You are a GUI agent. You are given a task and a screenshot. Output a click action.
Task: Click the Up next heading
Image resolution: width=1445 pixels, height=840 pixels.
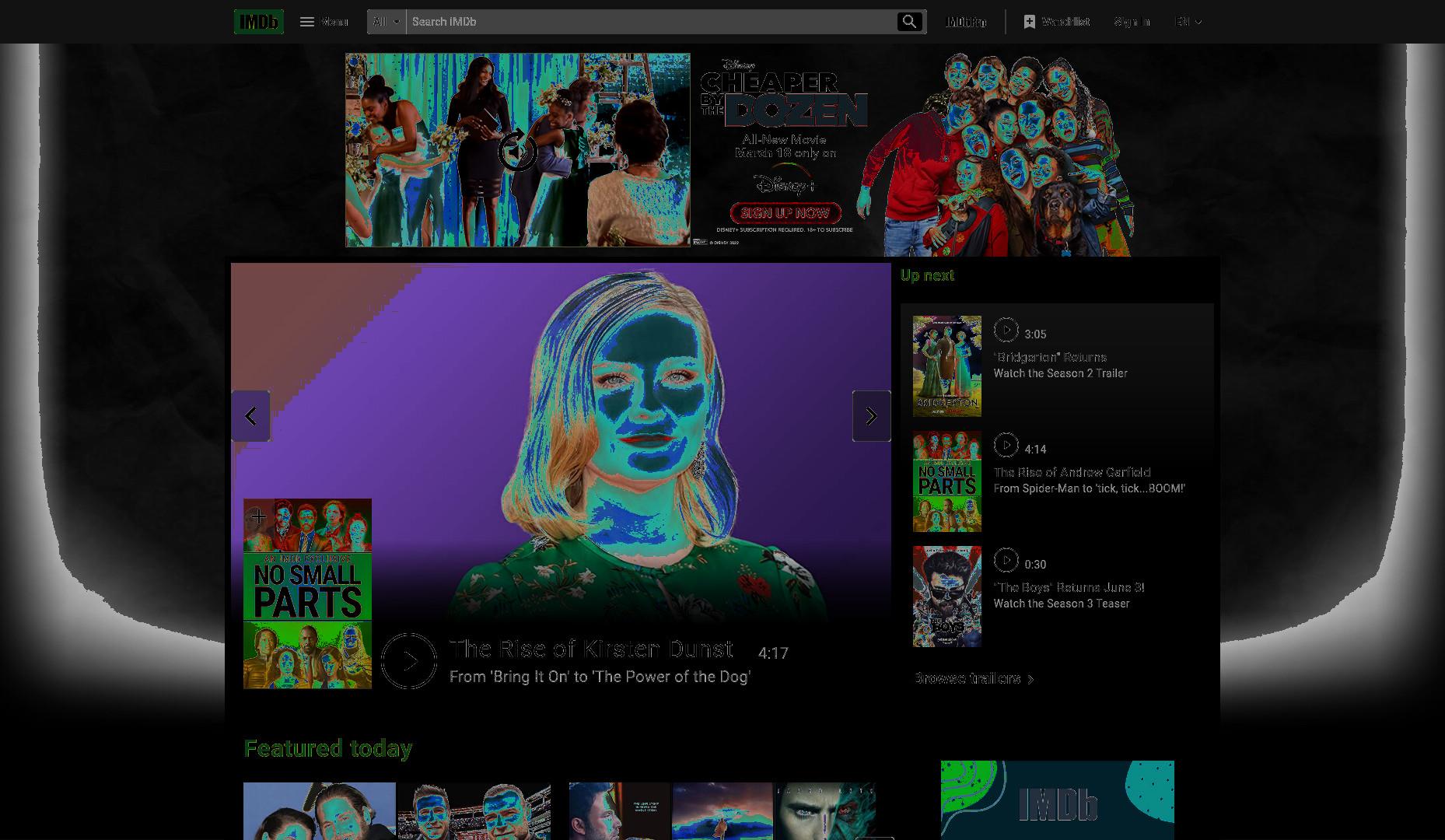click(x=927, y=275)
